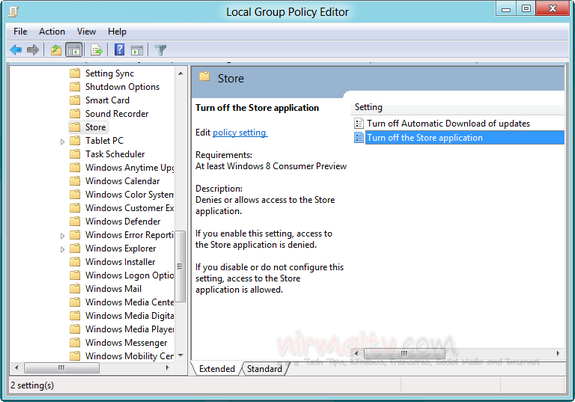Click tree pane horizontal scrollbar thumb
Screen dimensions: 575x402
(x=62, y=367)
